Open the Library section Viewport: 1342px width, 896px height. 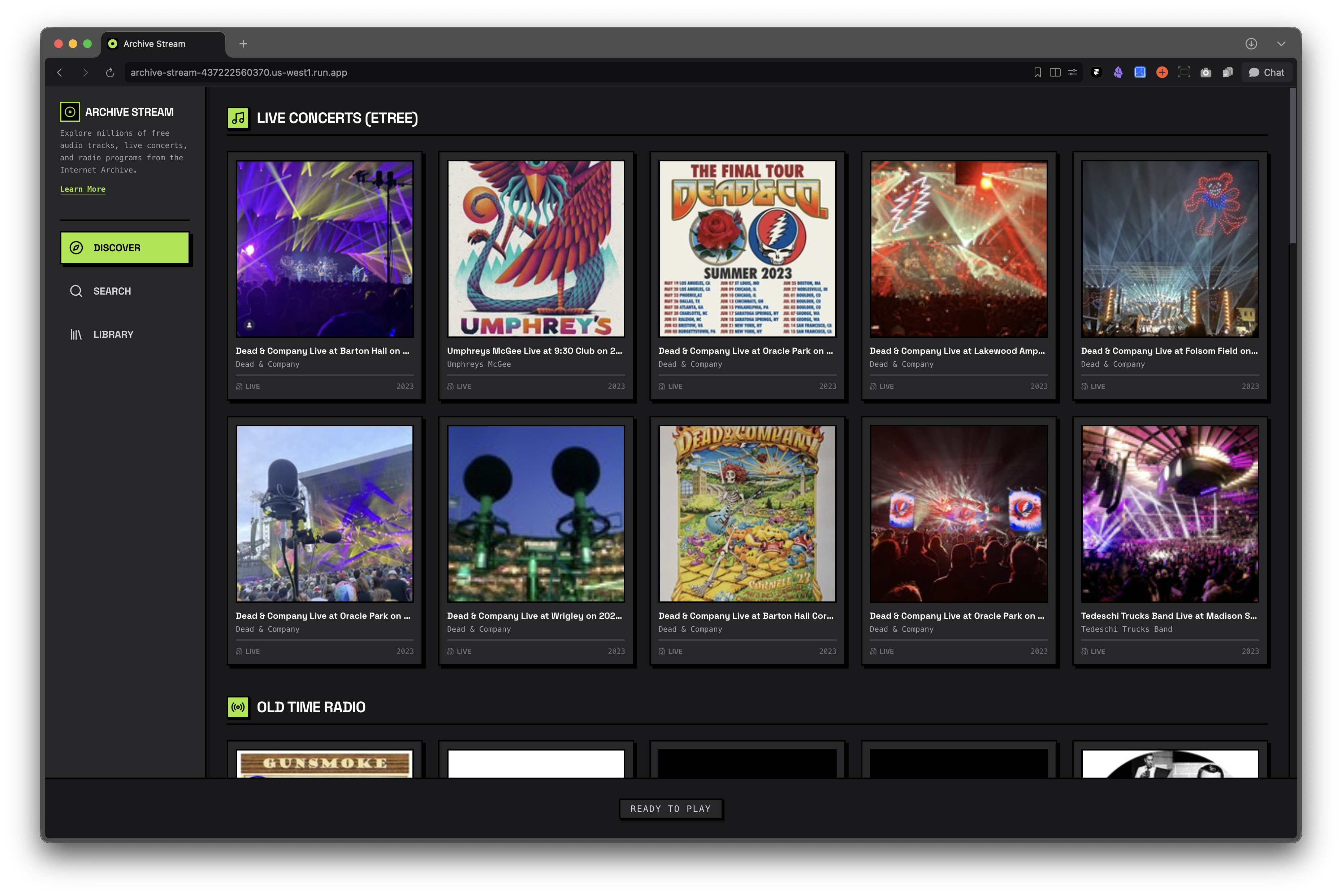point(113,334)
